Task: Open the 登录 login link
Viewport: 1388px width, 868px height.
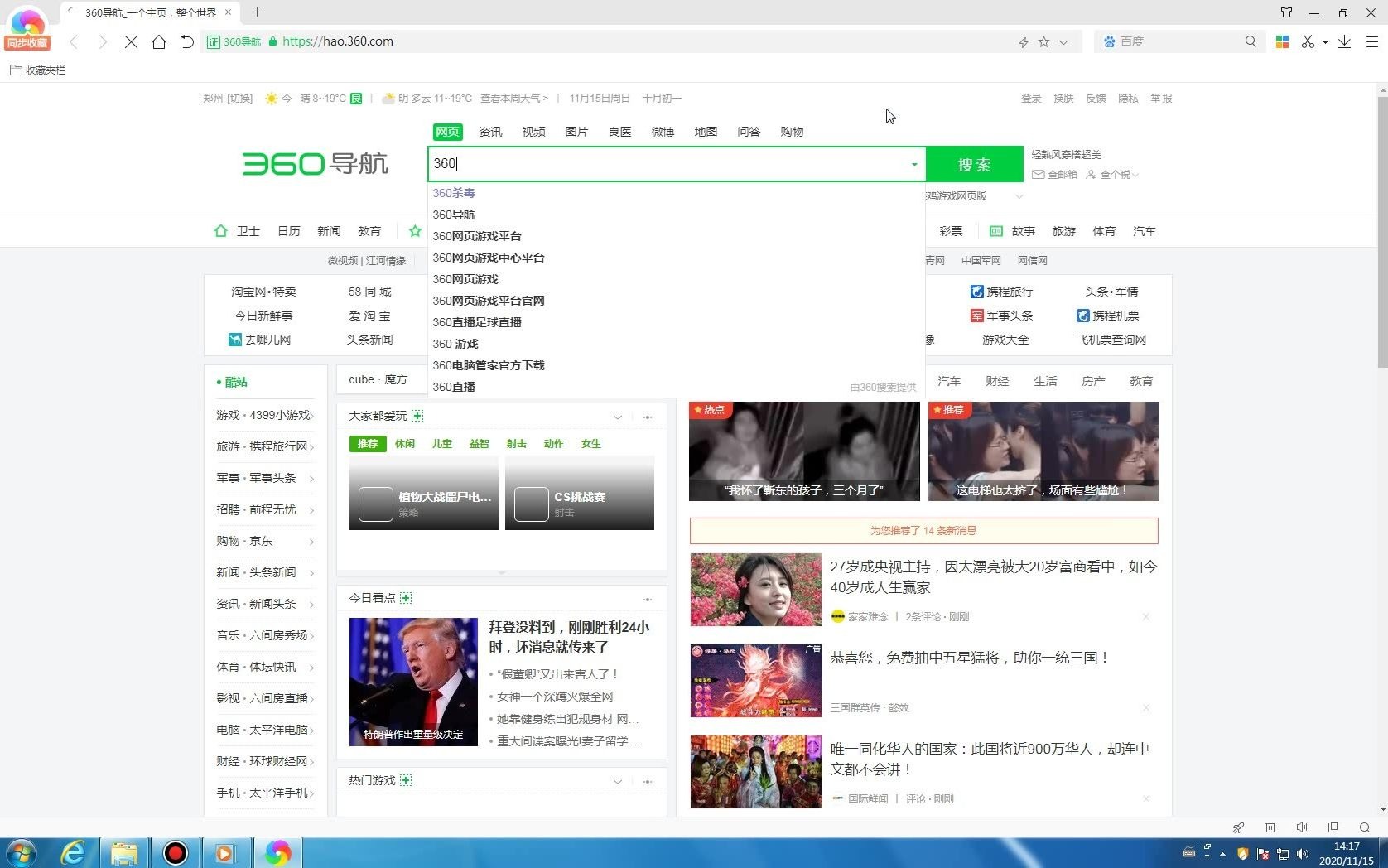Action: [1030, 98]
